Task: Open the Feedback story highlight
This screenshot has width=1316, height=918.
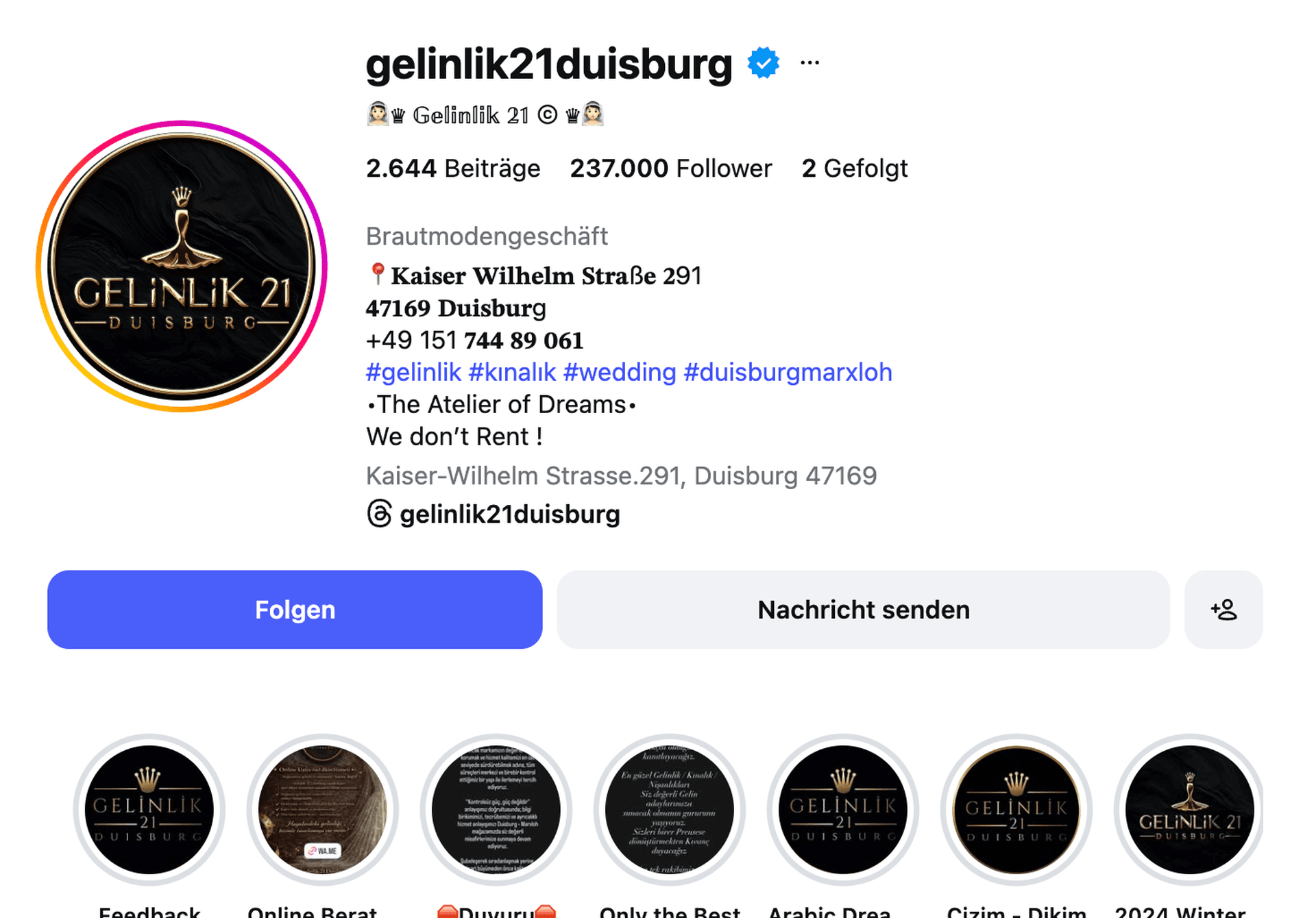Action: pos(149,810)
